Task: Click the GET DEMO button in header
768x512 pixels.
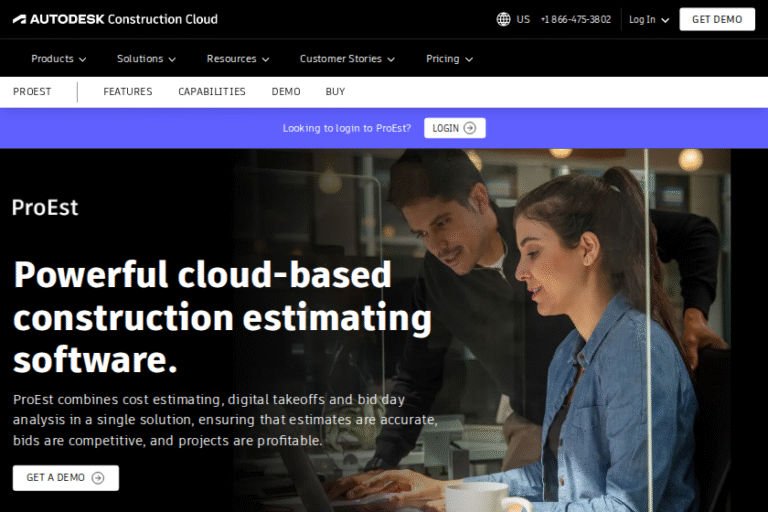Action: [x=717, y=19]
